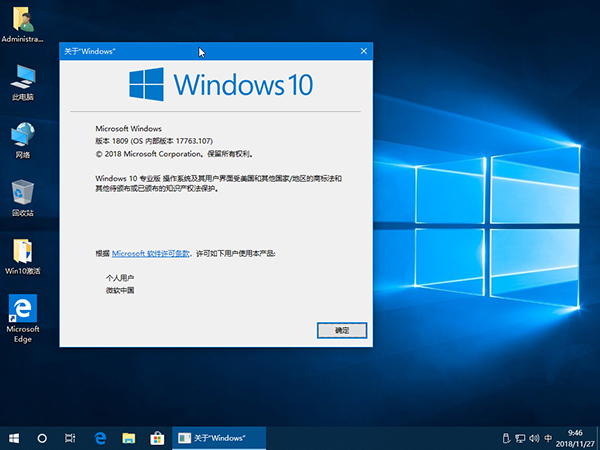Click the USB safely remove tray icon
The width and height of the screenshot is (600, 450).
[506, 438]
